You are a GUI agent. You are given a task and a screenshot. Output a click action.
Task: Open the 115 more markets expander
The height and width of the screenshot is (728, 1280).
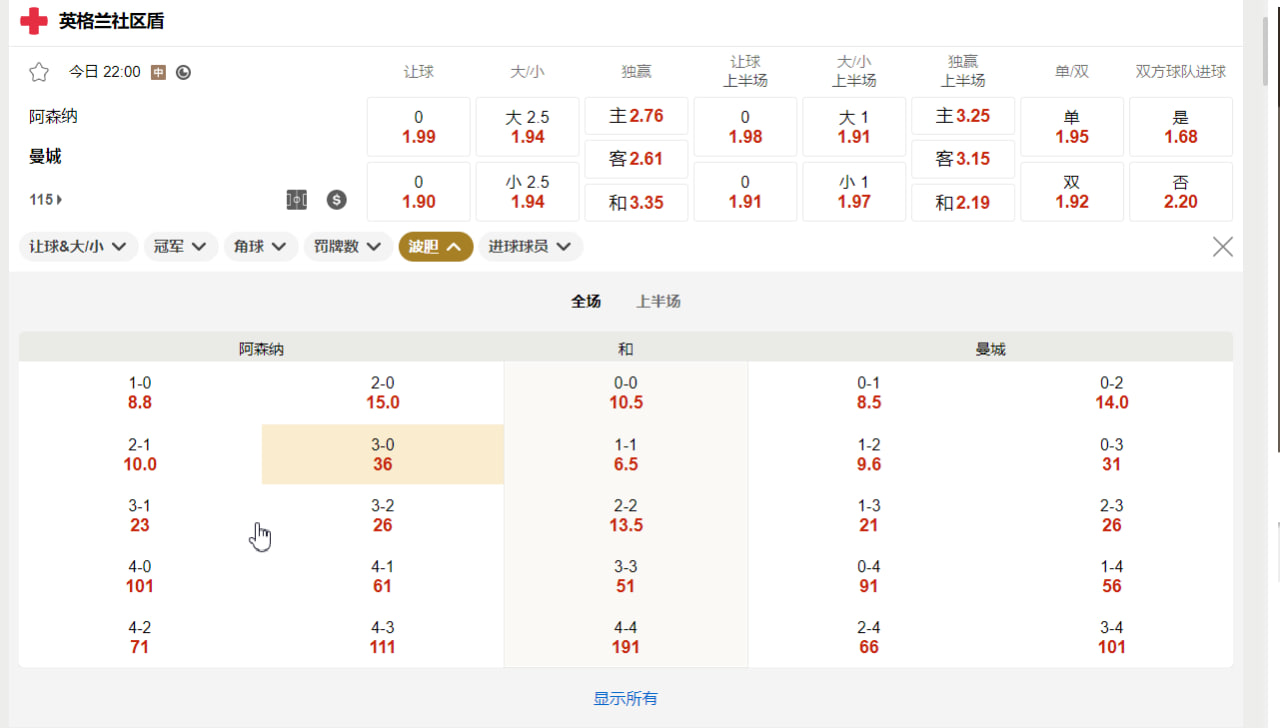46,200
